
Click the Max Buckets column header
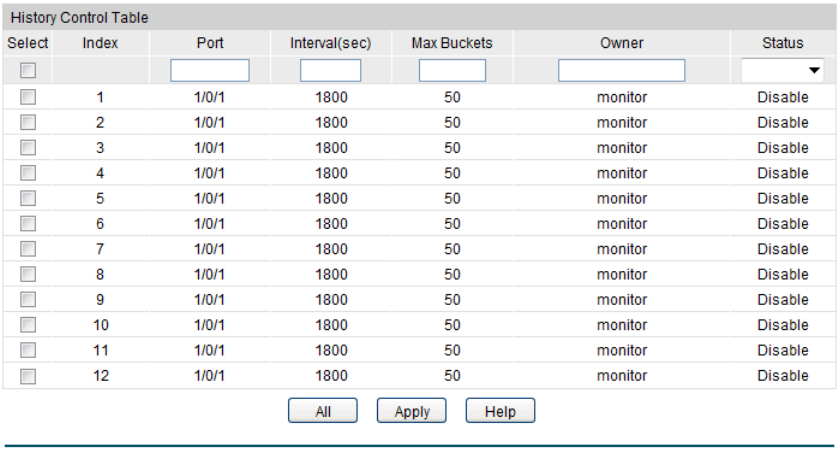[452, 43]
